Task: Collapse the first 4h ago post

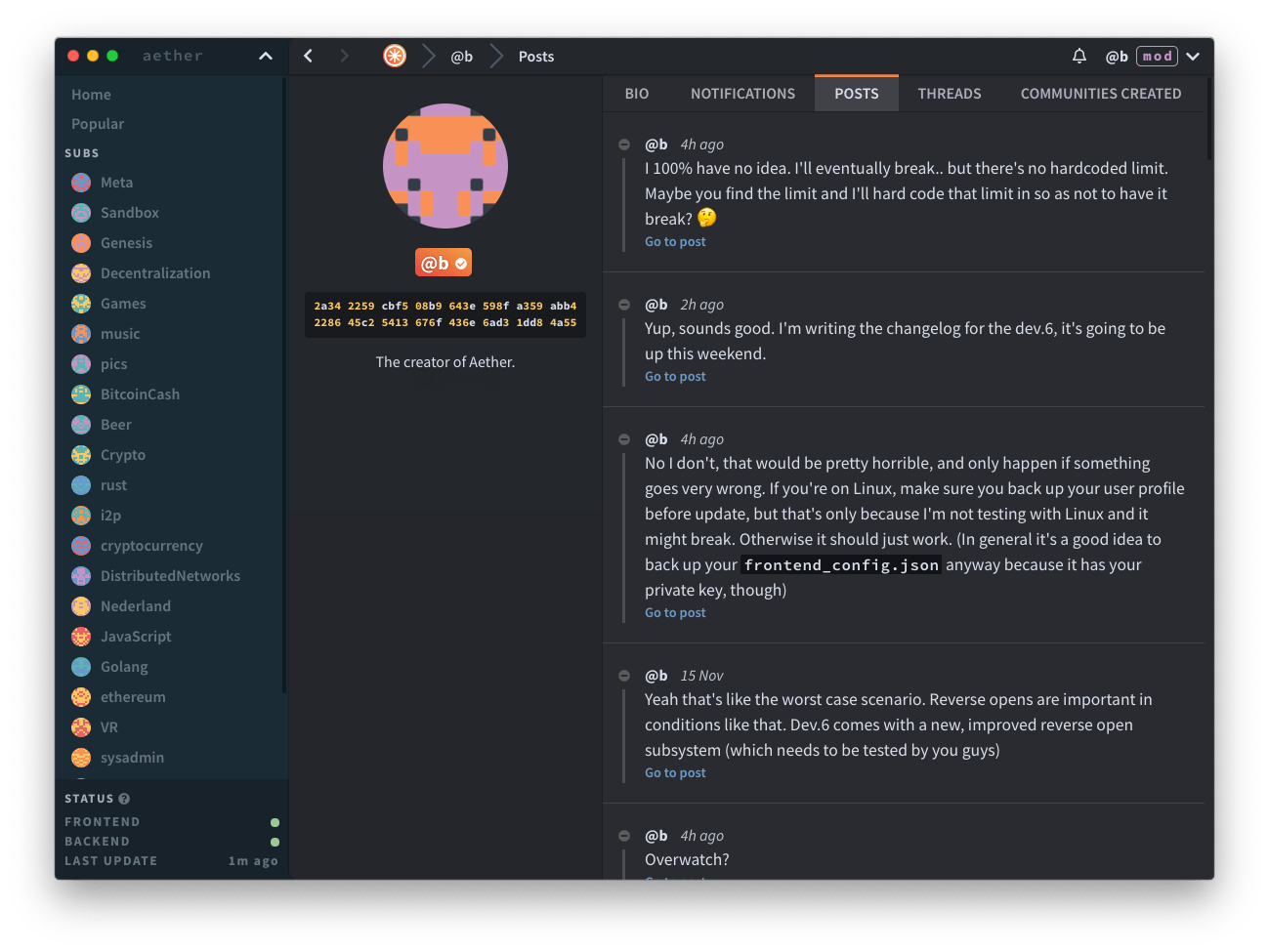Action: 624,145
